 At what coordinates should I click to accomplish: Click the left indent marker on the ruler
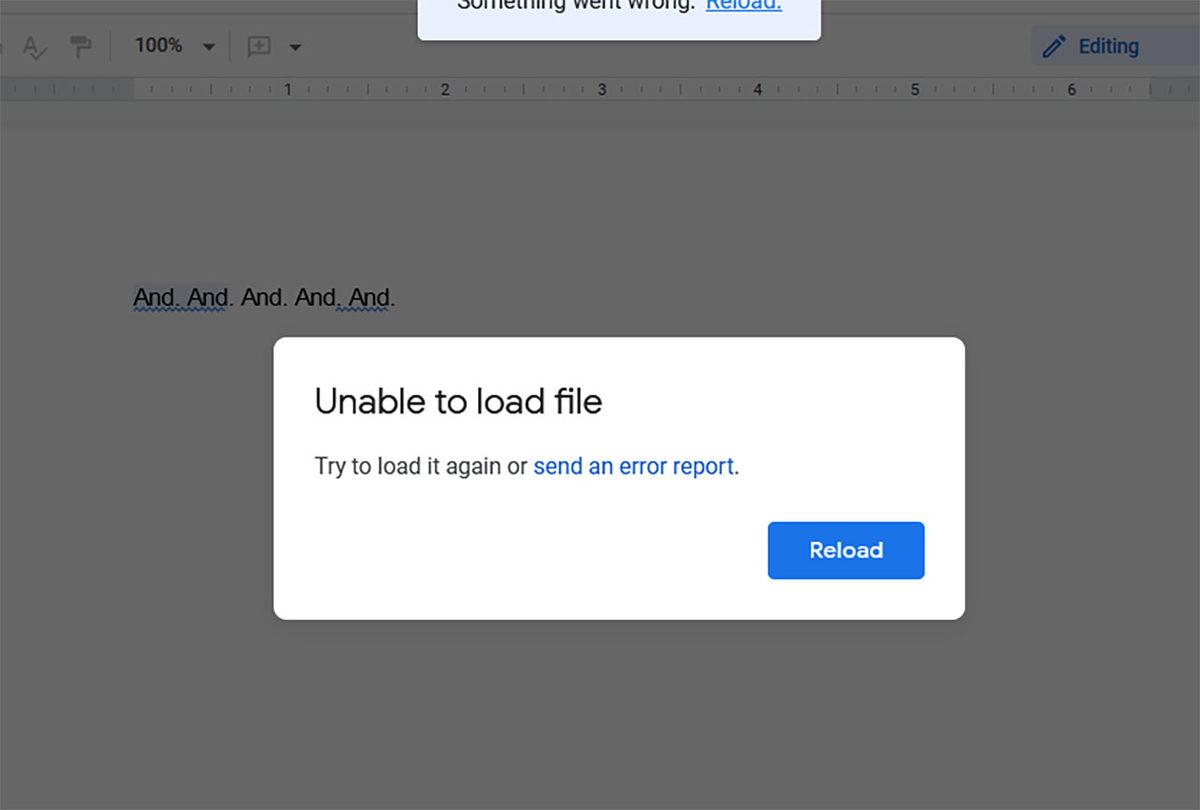[x=133, y=89]
